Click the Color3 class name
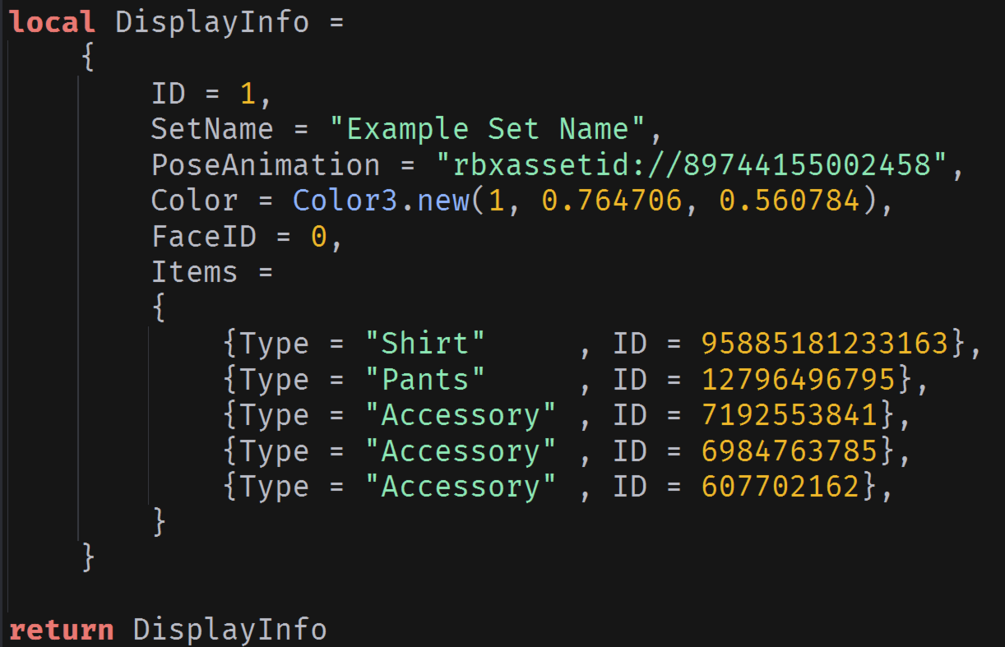Screen dimensions: 1005x647 point(344,201)
